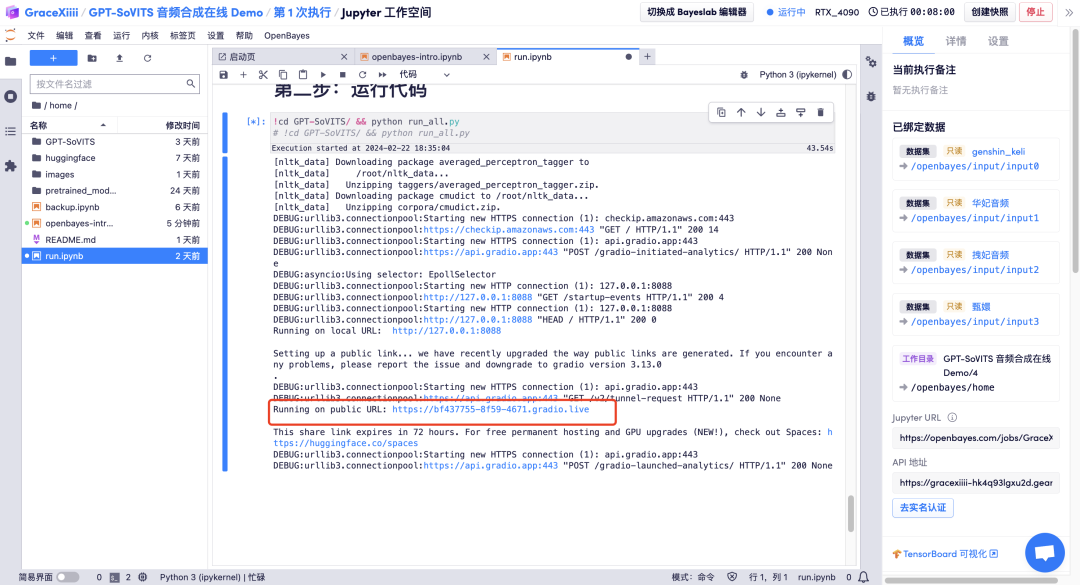Click the notification bell in the status bar

tap(864, 577)
